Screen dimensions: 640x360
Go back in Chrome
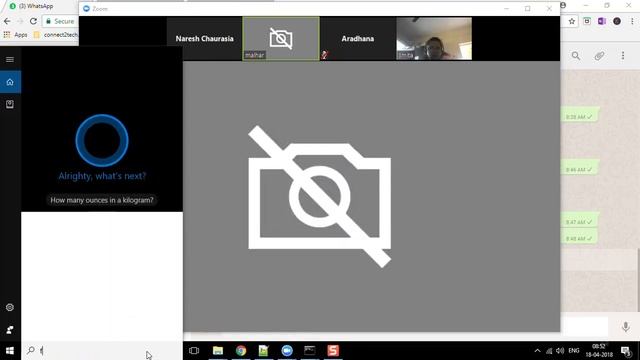pyautogui.click(x=7, y=21)
